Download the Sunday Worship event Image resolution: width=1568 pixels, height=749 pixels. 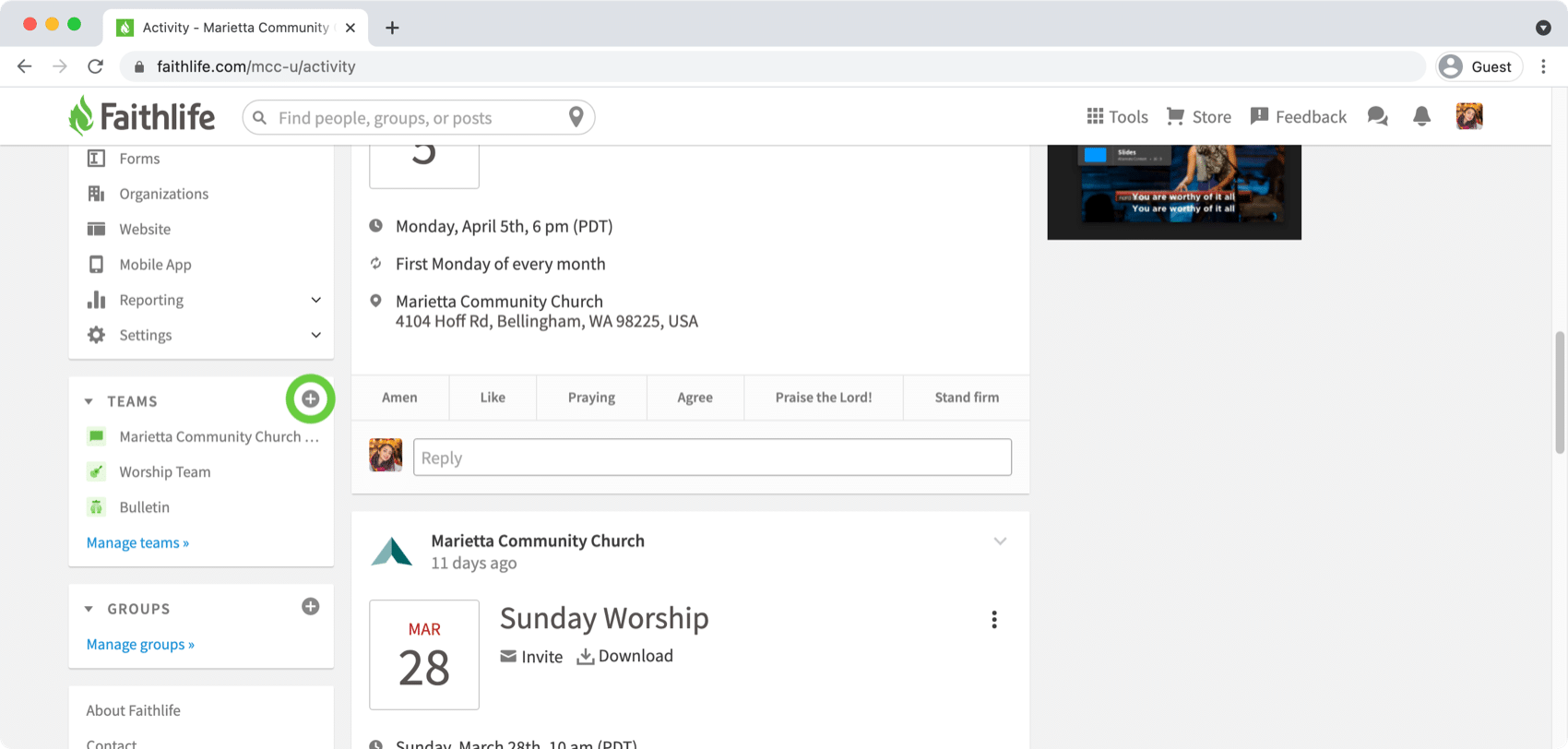tap(625, 656)
